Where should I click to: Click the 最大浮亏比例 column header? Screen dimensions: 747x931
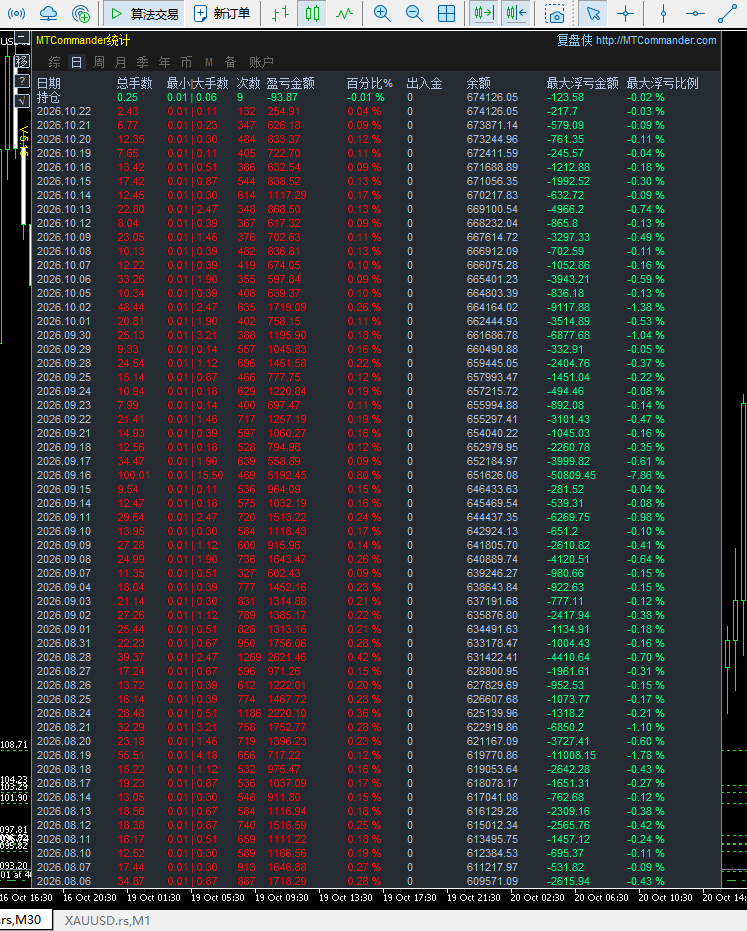pyautogui.click(x=663, y=83)
